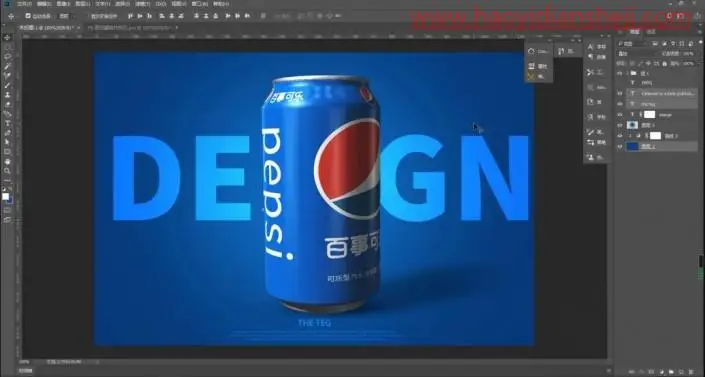This screenshot has height=377, width=705.
Task: Change screen mode icon in toolbox
Action: click(x=7, y=220)
